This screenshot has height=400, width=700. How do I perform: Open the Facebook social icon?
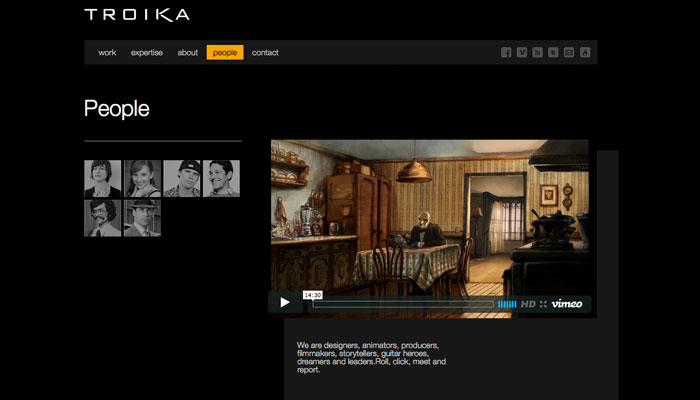coord(506,52)
